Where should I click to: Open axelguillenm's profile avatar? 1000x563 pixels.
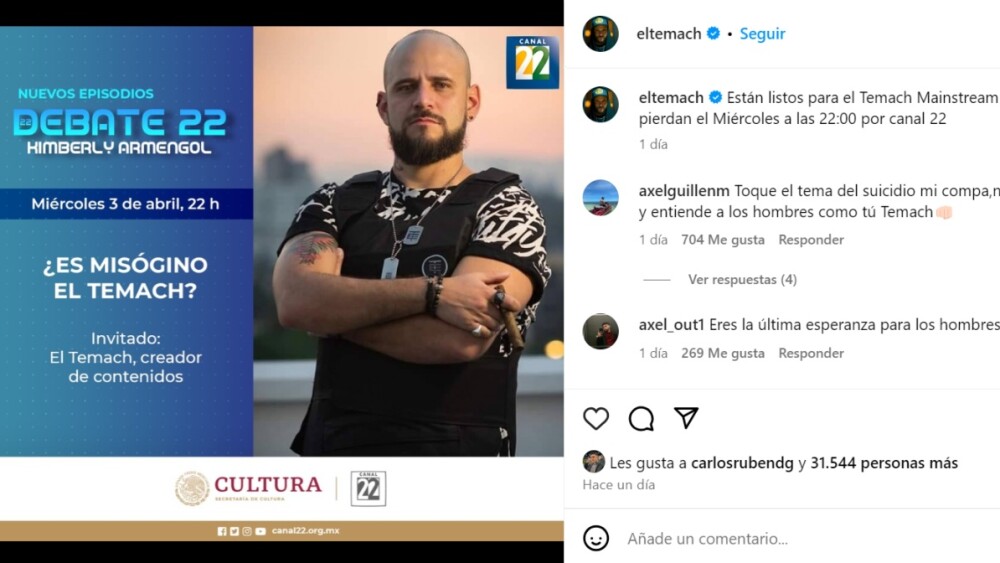coord(600,198)
